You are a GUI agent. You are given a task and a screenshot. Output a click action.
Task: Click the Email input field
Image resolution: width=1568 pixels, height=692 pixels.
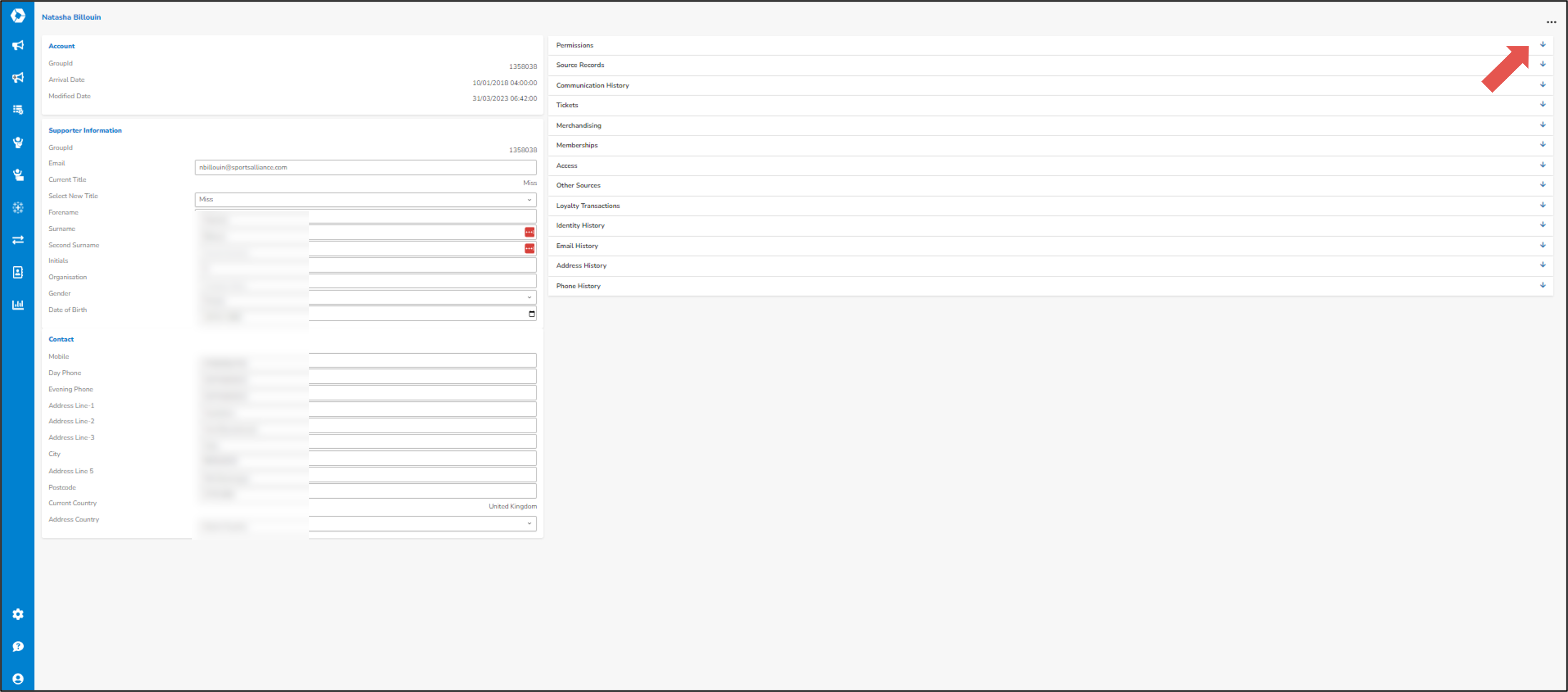point(365,167)
